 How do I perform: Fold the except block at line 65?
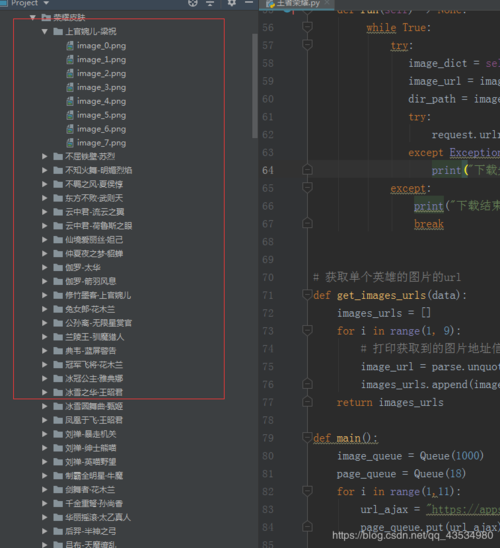[x=307, y=187]
